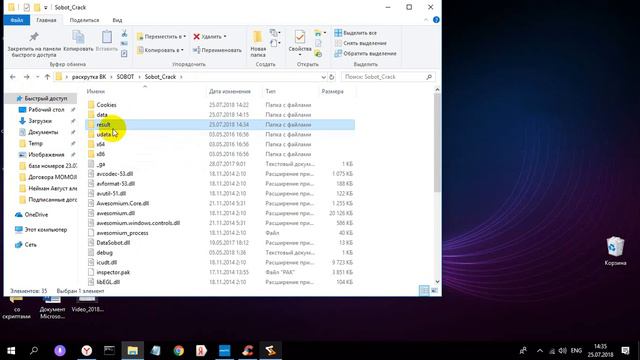Image resolution: width=640 pixels, height=360 pixels.
Task: Select the Awesomium.Core.dll file
Action: [122, 203]
